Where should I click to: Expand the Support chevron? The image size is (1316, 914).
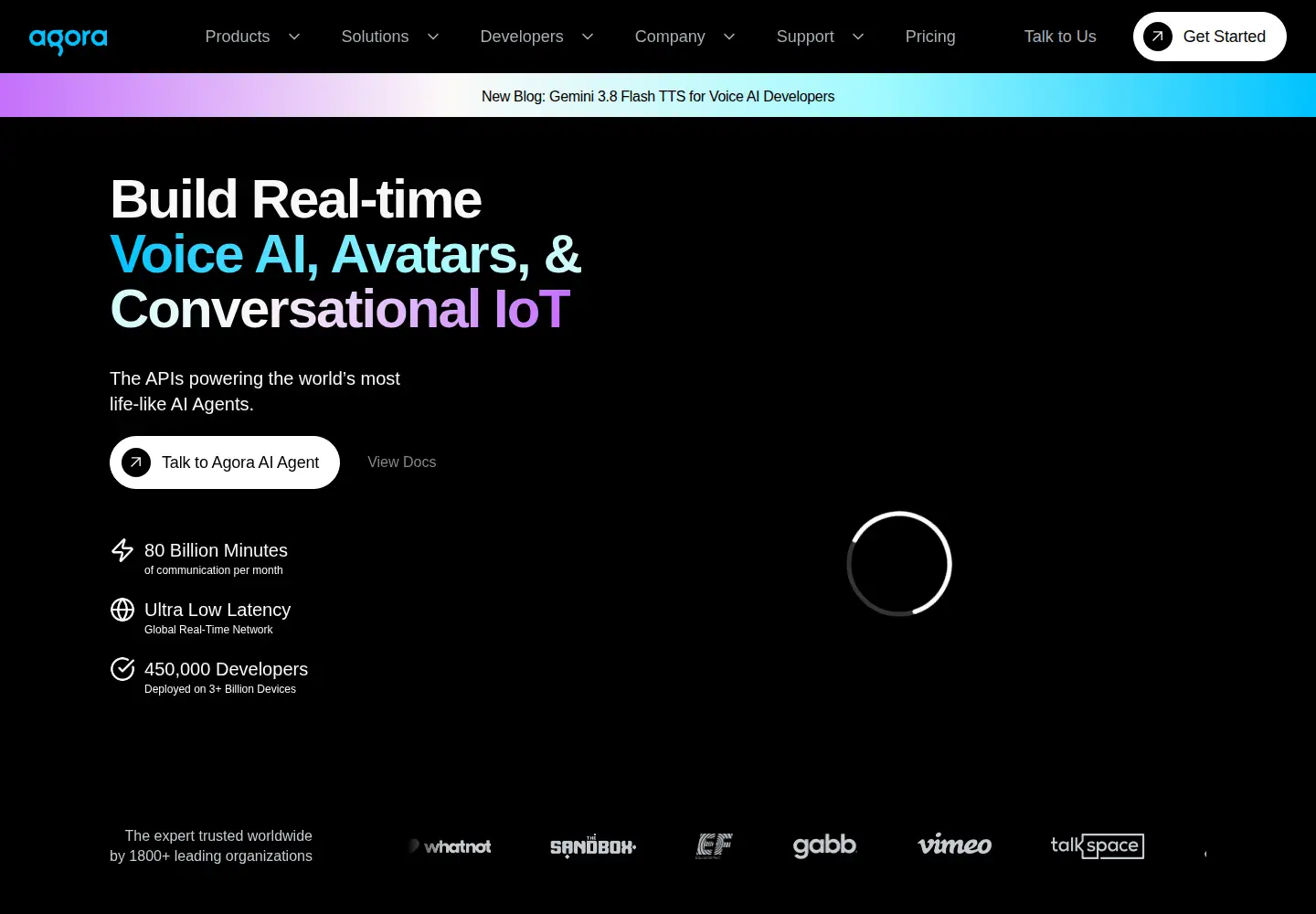tap(858, 37)
